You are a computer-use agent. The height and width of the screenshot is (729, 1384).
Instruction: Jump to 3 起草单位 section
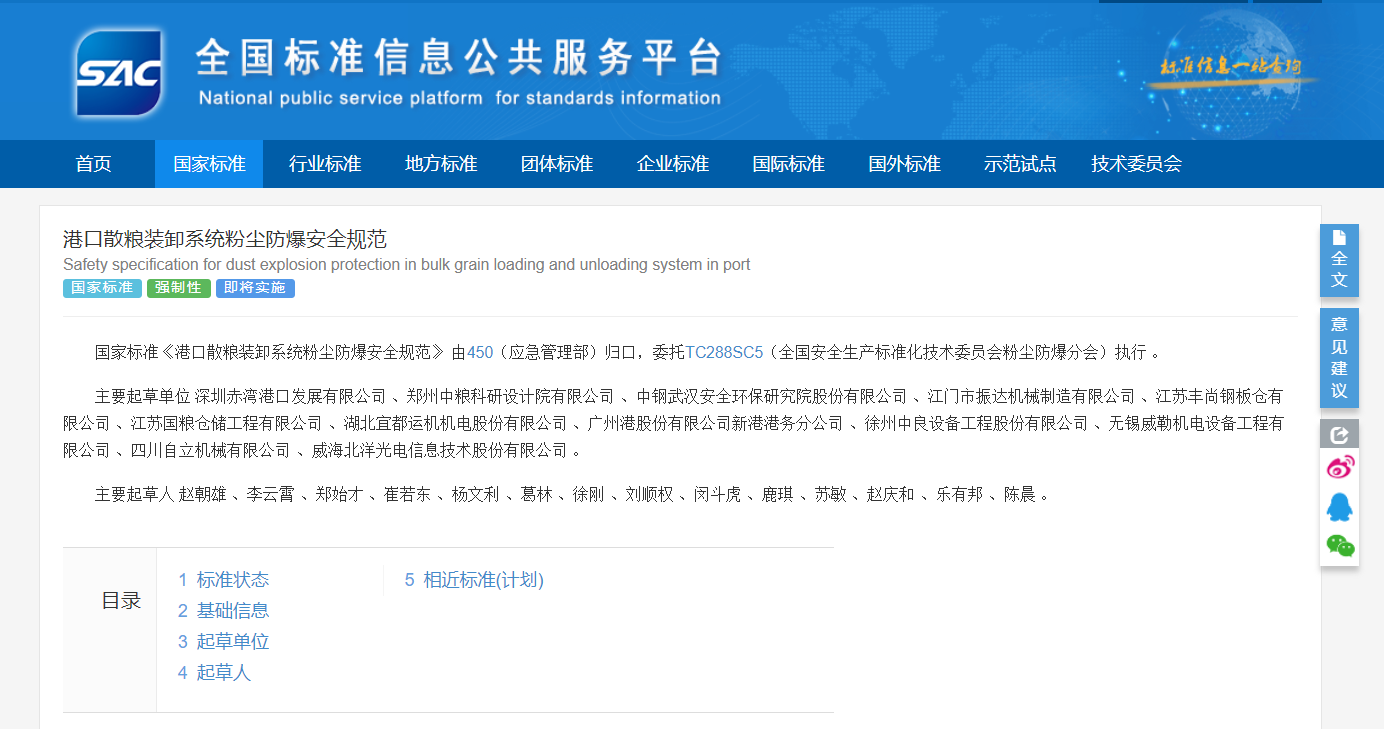point(224,642)
